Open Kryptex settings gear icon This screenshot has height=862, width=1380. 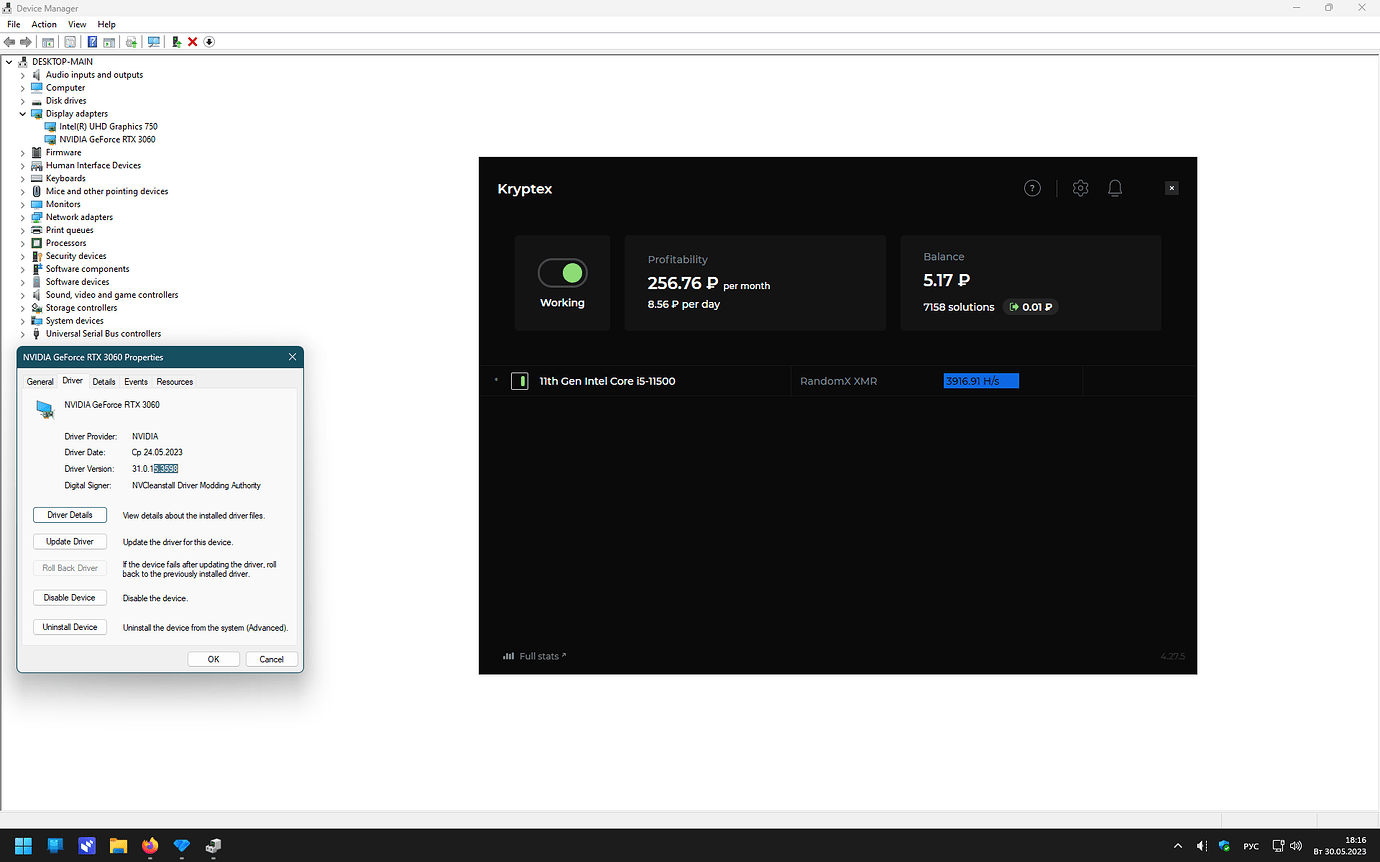[x=1080, y=188]
